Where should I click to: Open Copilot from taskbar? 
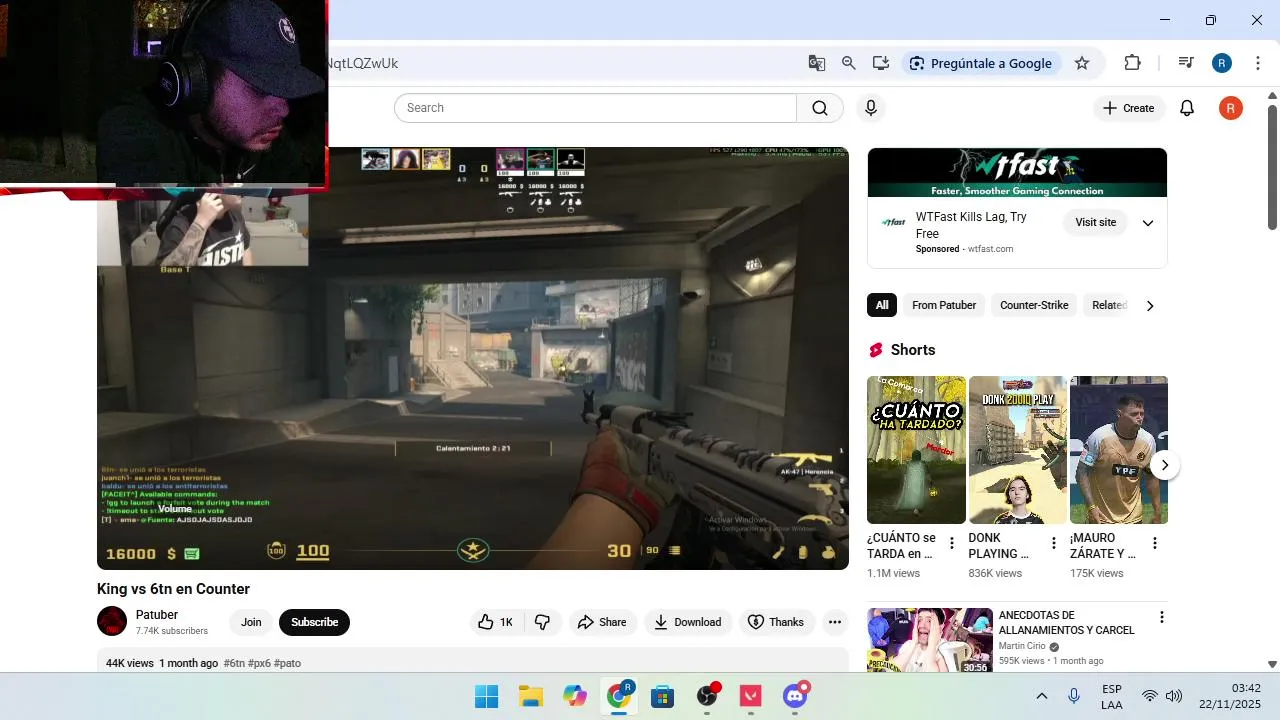pos(575,696)
